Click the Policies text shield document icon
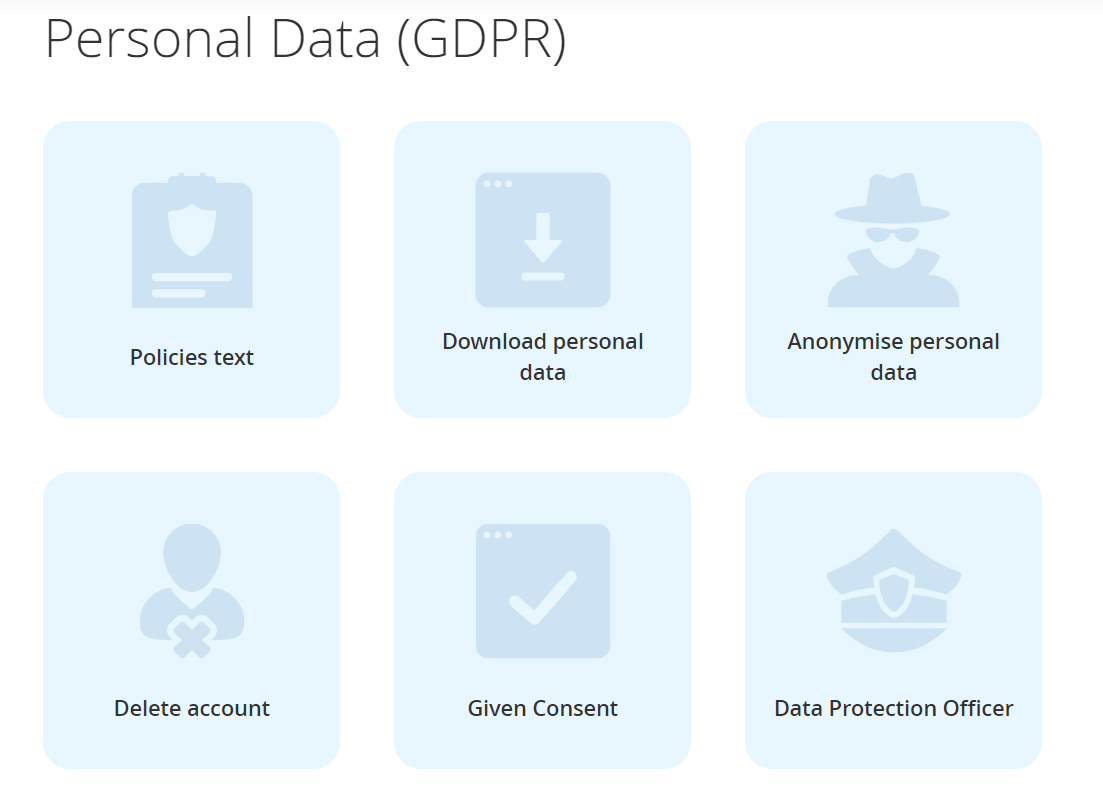Viewport: 1103px width, 801px height. (192, 242)
